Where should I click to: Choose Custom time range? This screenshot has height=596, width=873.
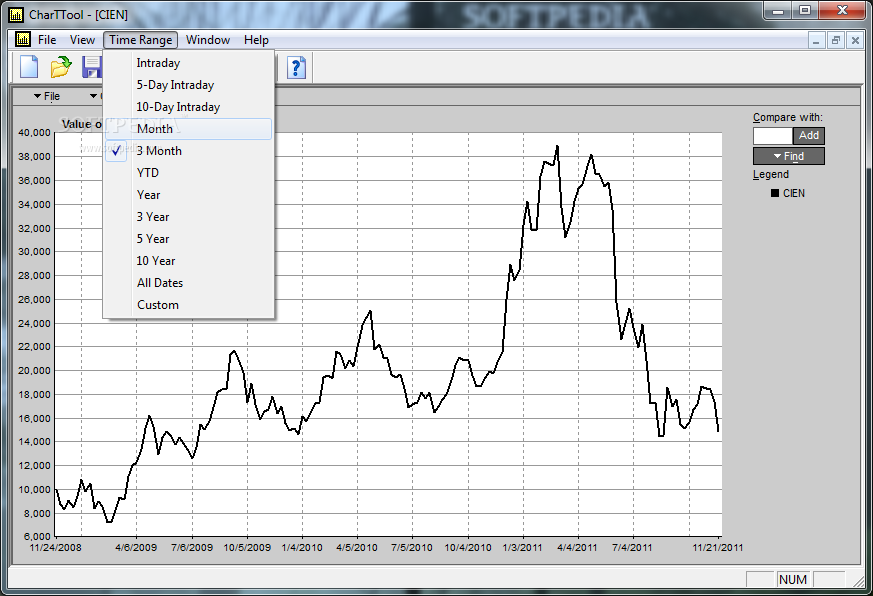(189, 305)
